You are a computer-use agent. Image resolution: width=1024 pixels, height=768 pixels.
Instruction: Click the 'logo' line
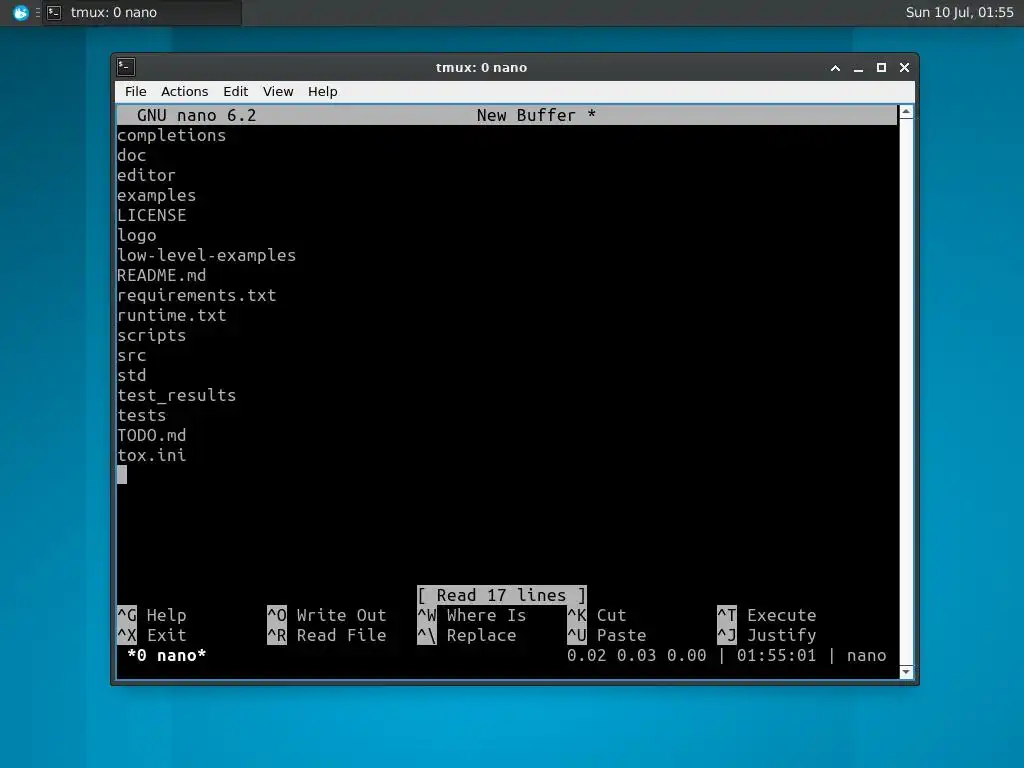(136, 236)
